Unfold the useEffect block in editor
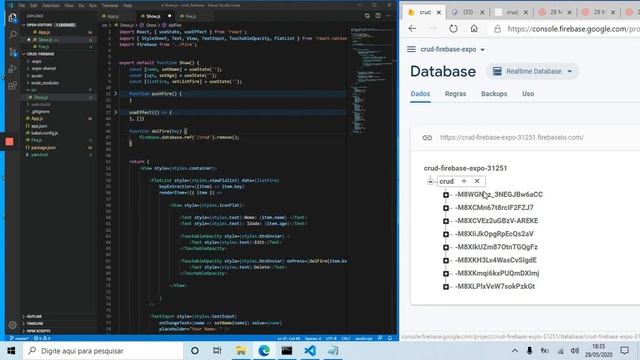Screen dimensions: 640x360 click(116, 112)
